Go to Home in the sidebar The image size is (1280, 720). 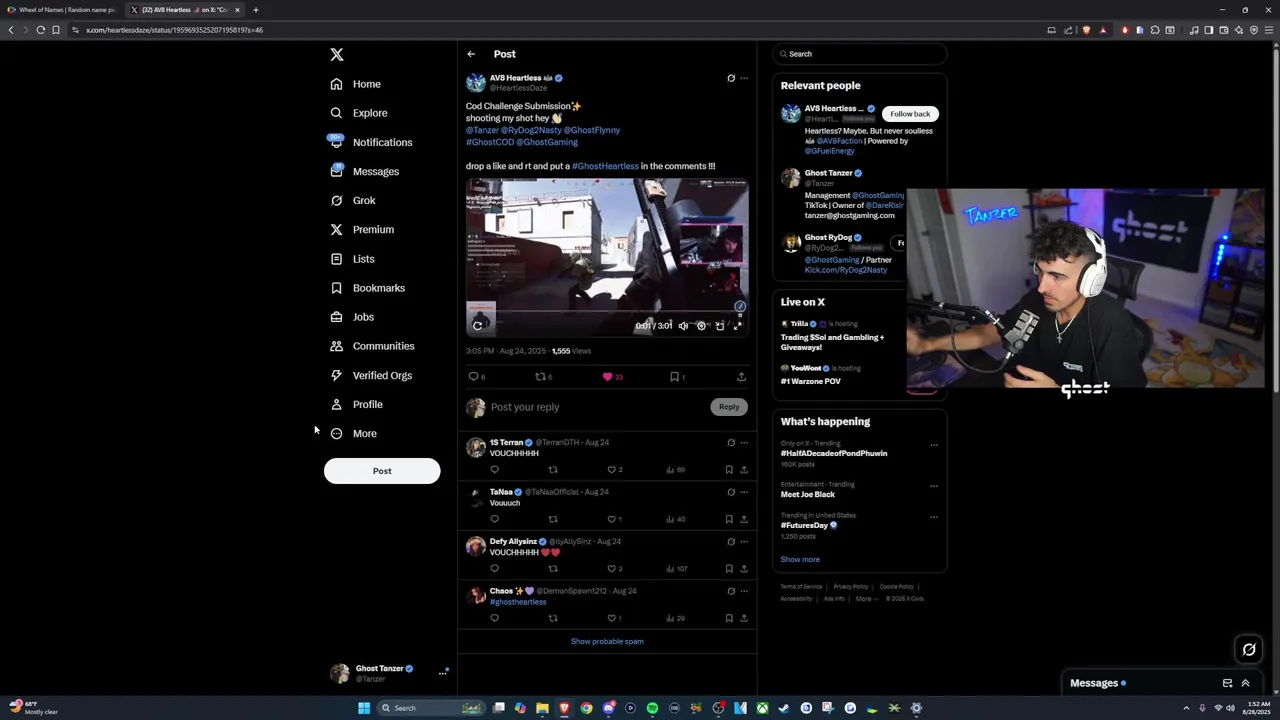(355, 84)
